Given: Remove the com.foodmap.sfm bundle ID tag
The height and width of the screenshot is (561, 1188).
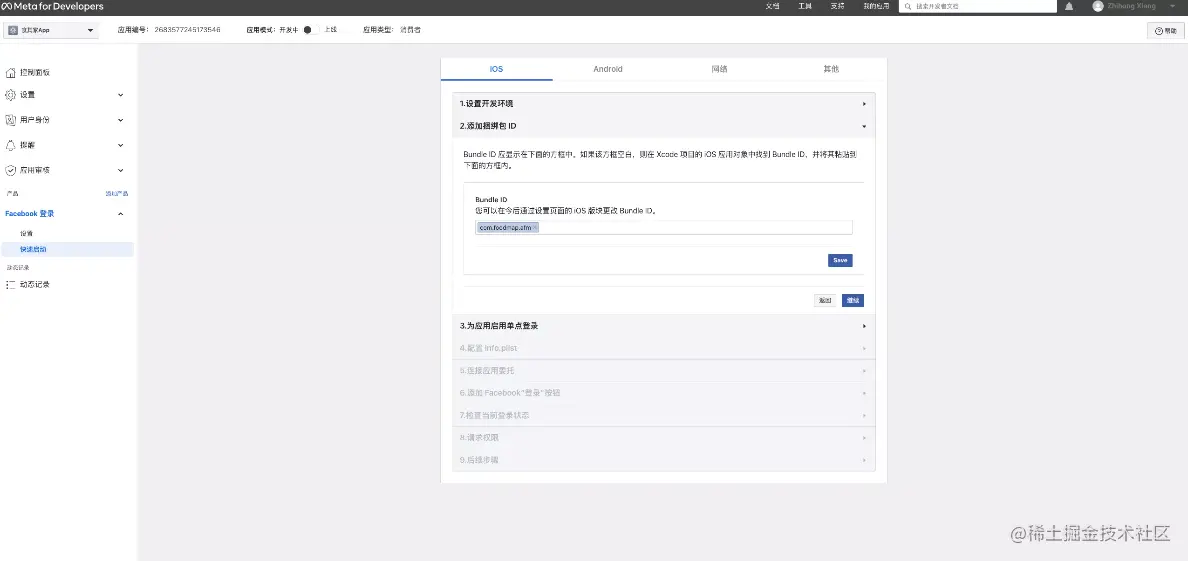Looking at the screenshot, I should pyautogui.click(x=535, y=227).
